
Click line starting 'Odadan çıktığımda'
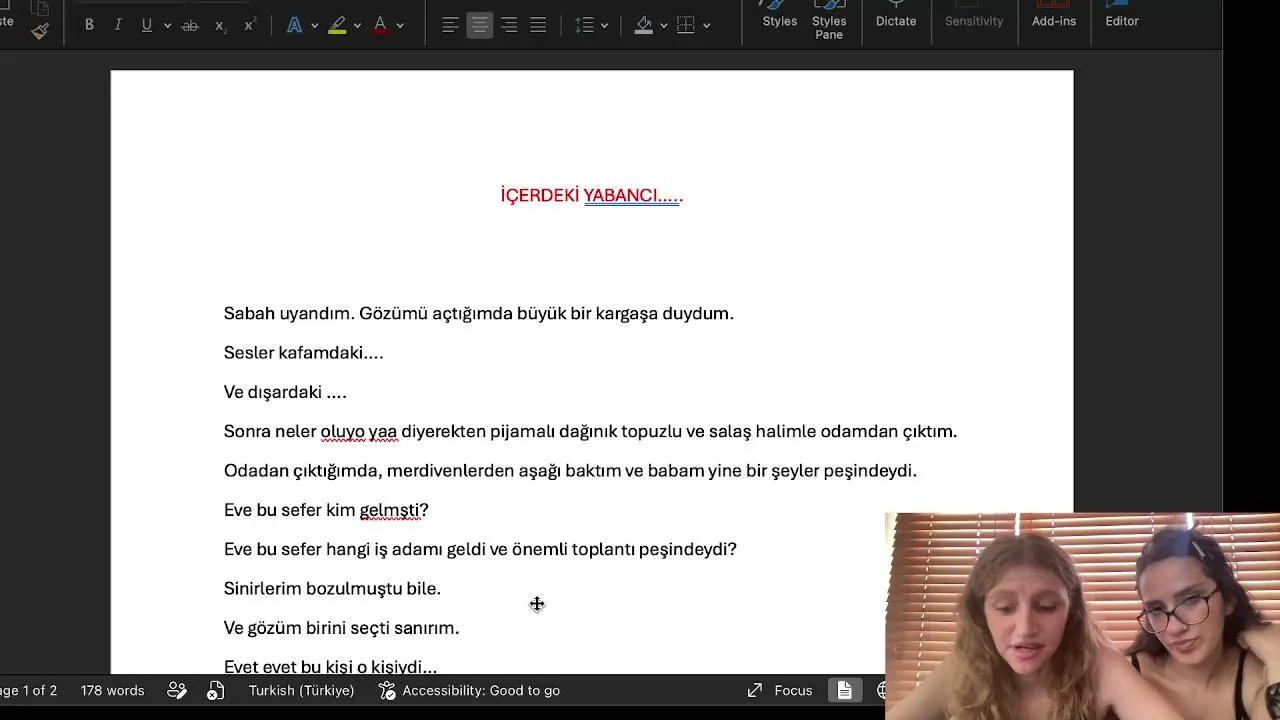pyautogui.click(x=570, y=470)
